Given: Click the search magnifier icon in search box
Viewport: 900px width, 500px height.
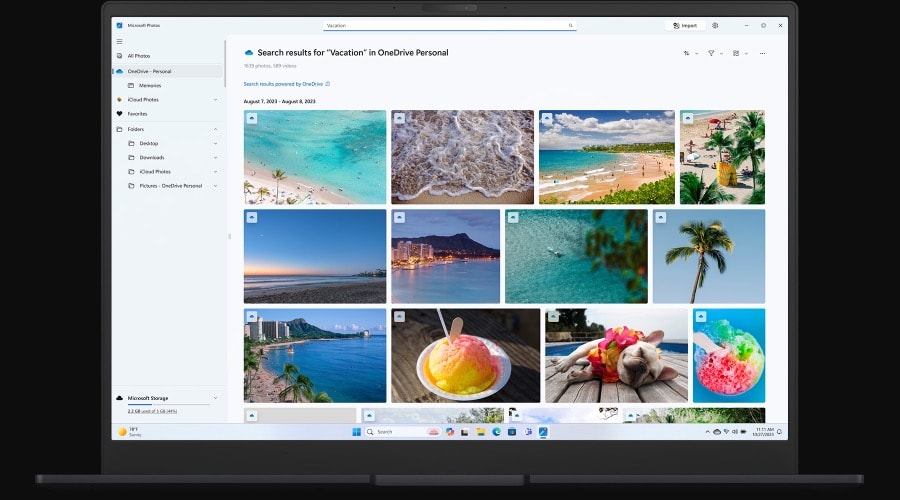Looking at the screenshot, I should click(x=571, y=25).
